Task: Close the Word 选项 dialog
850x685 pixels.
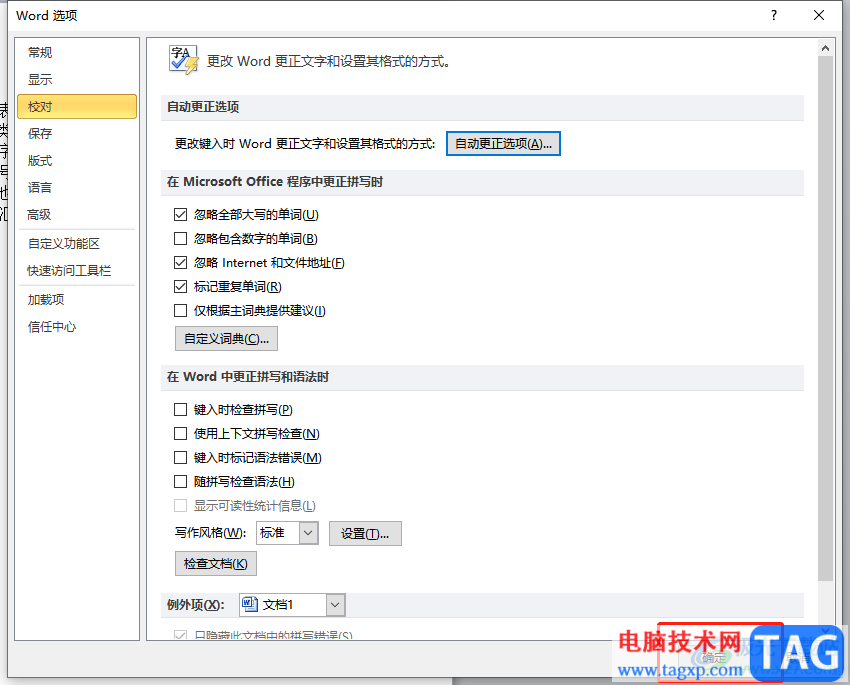Action: click(x=819, y=15)
